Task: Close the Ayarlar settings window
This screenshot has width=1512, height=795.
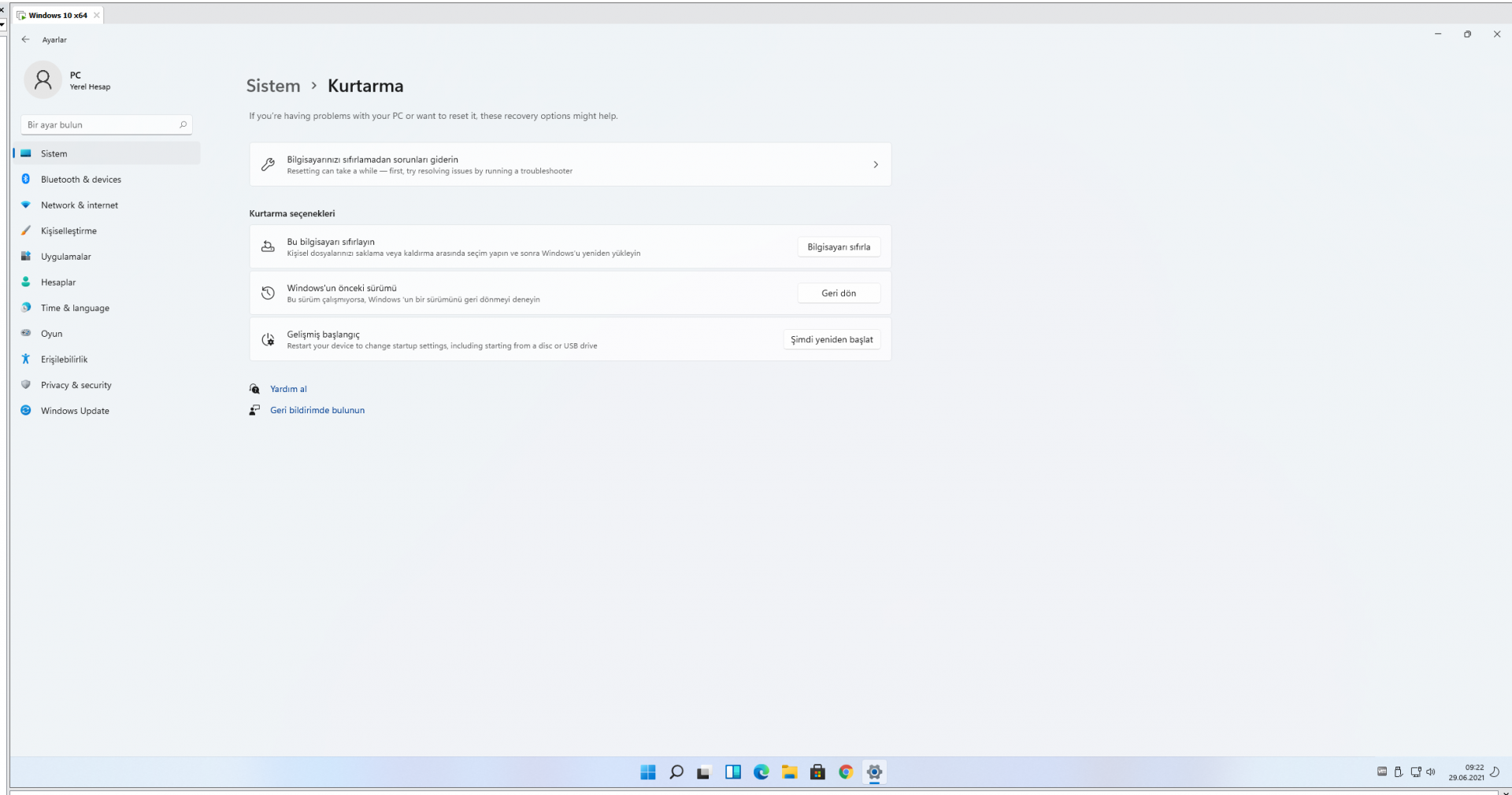Action: tap(1497, 35)
